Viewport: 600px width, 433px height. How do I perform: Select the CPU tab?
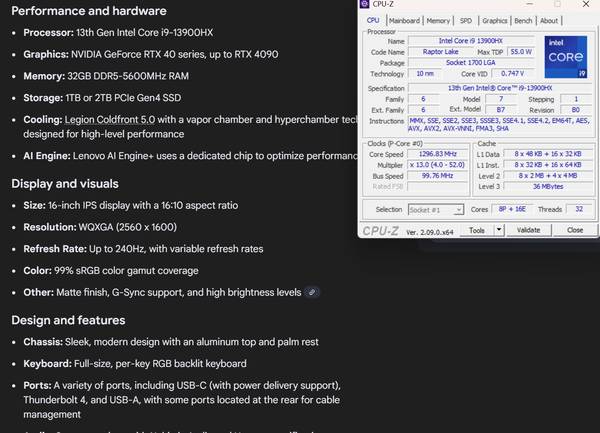(x=373, y=20)
